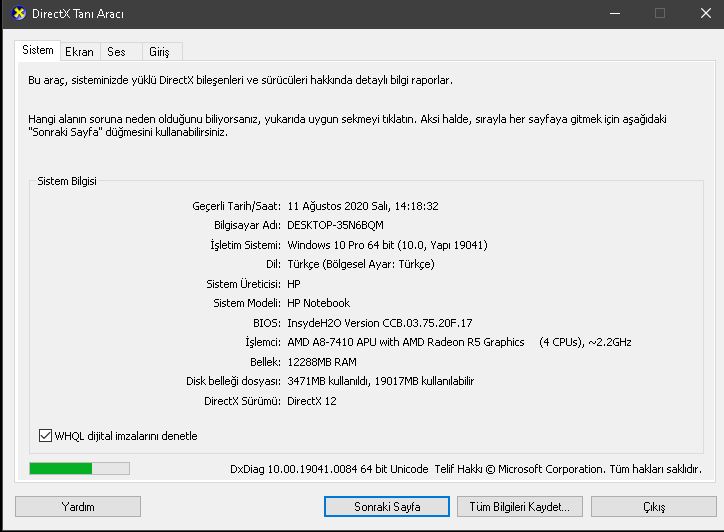The height and width of the screenshot is (532, 724).
Task: Select the DirectX 12 version value
Action: (x=312, y=401)
